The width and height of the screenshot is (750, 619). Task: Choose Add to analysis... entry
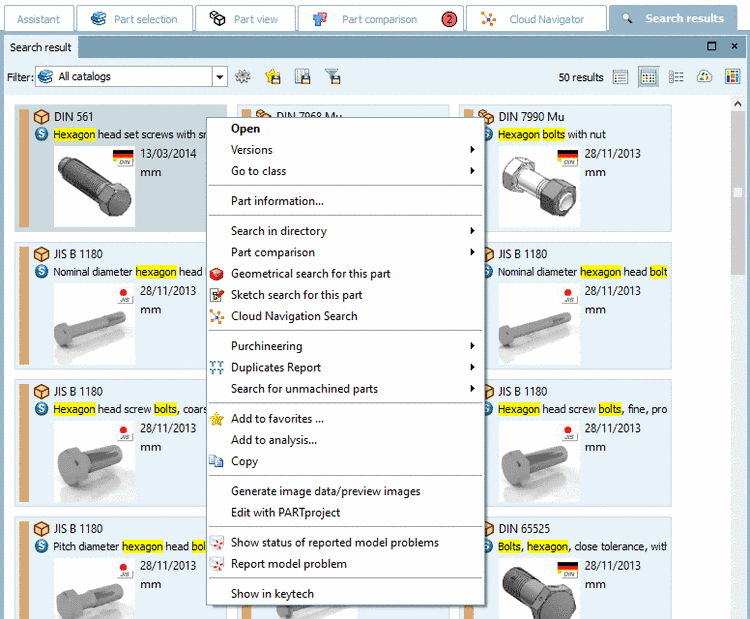[346, 440]
